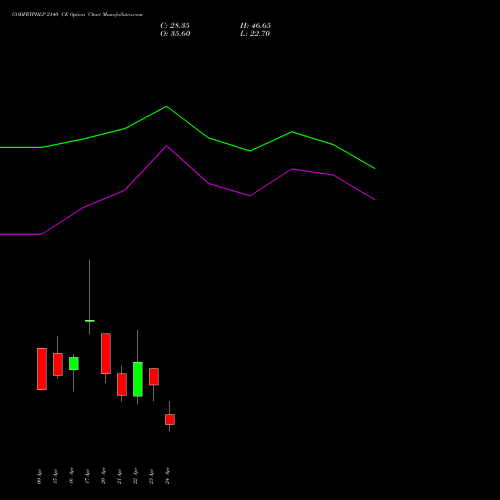Screen dimensions: 500x500
Task: Click the peak of the purple line
Action: click(167, 146)
